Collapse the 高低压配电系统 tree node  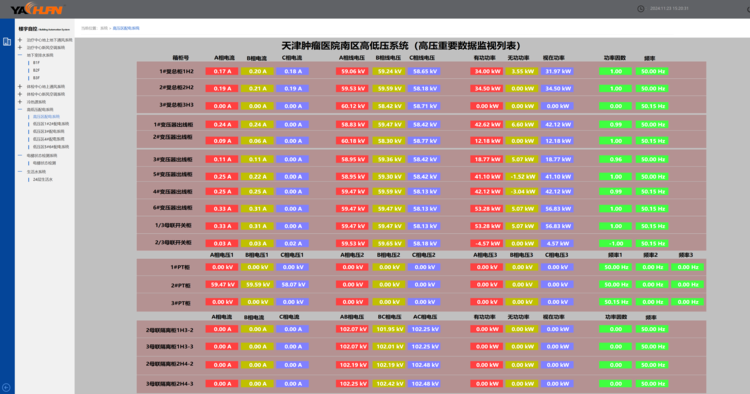click(20, 109)
